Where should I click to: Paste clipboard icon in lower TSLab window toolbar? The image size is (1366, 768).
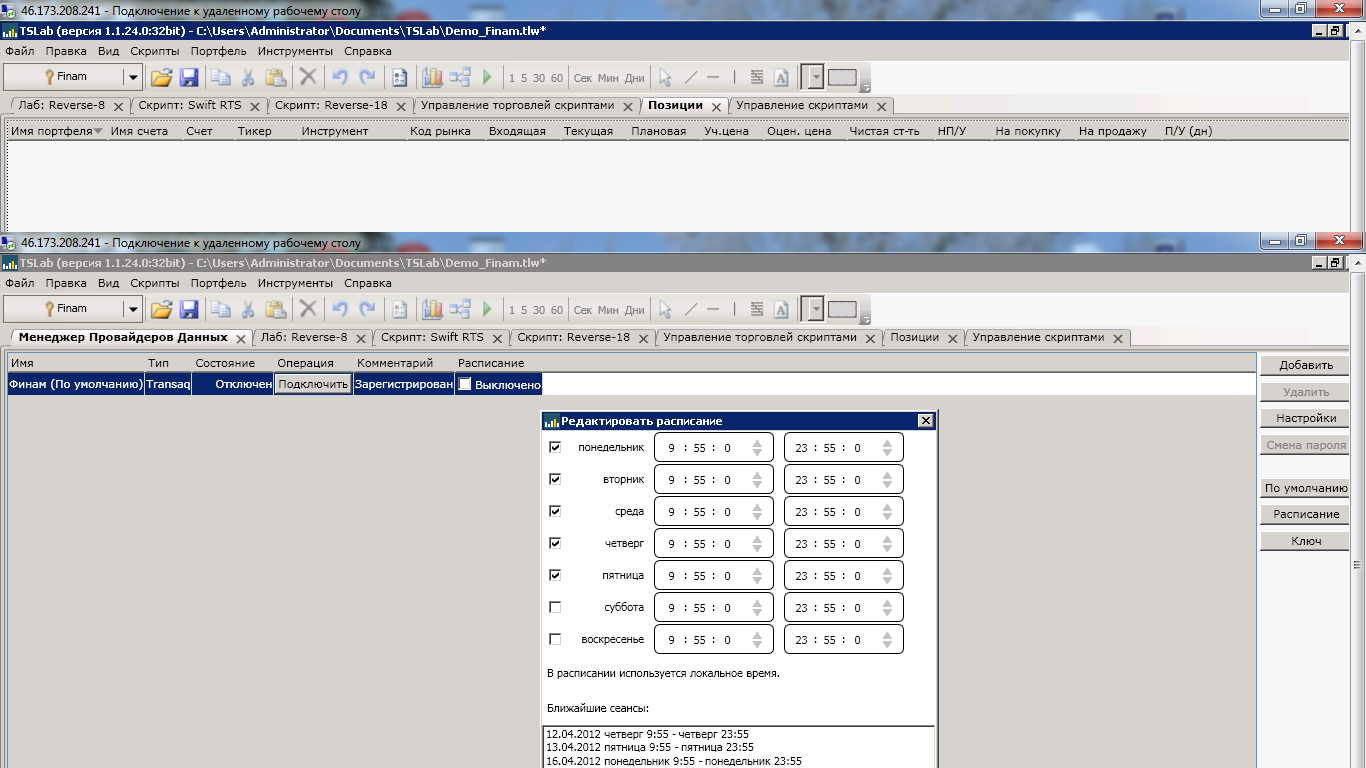[275, 309]
